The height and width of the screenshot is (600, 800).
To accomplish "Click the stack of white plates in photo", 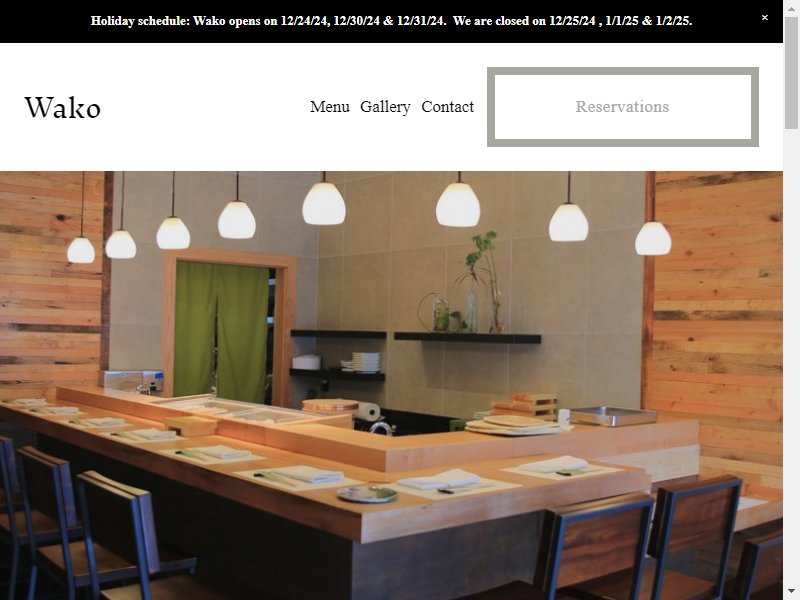I will pyautogui.click(x=365, y=362).
